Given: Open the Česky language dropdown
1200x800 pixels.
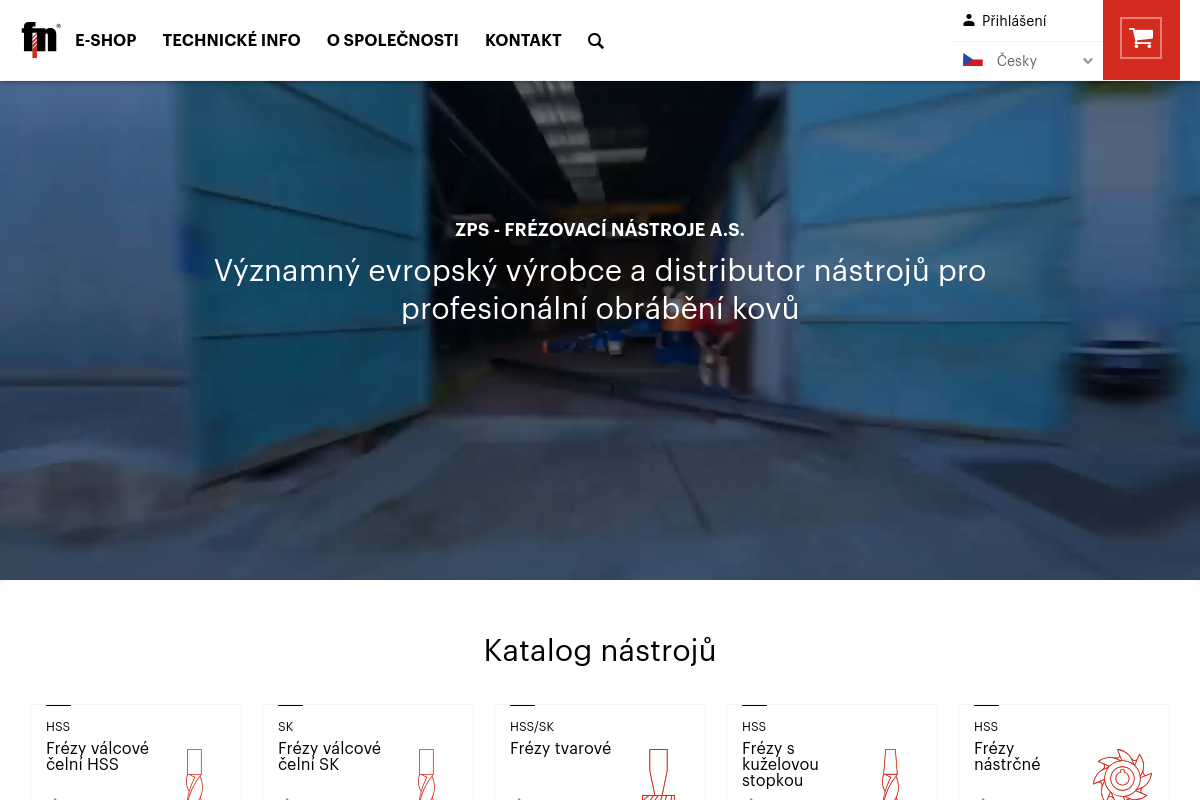Looking at the screenshot, I should (x=1030, y=60).
